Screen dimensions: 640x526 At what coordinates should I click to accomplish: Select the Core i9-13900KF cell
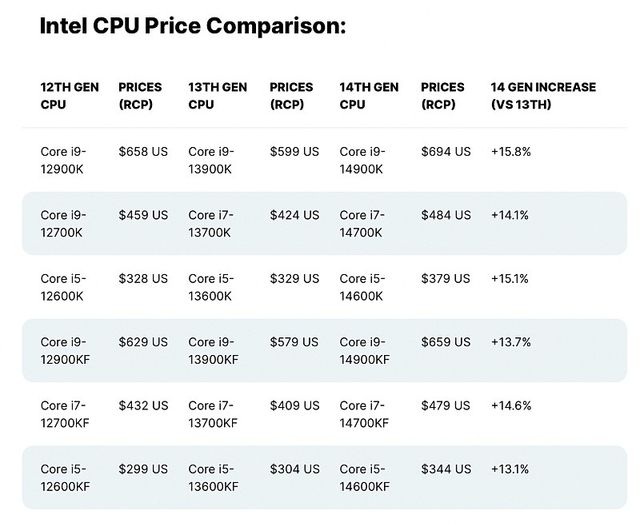[214, 350]
